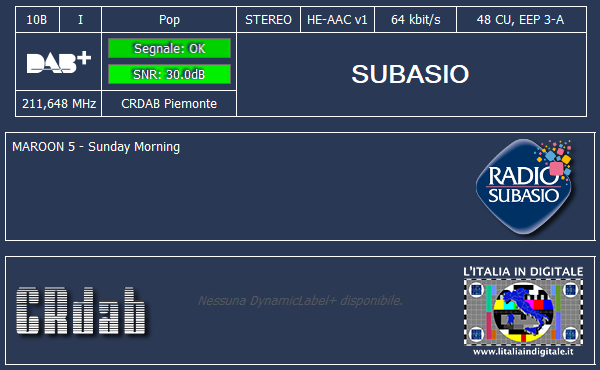The height and width of the screenshot is (370, 600).
Task: Click the 'L'ITALIA IN DIGITALE' heading
Action: (x=523, y=272)
